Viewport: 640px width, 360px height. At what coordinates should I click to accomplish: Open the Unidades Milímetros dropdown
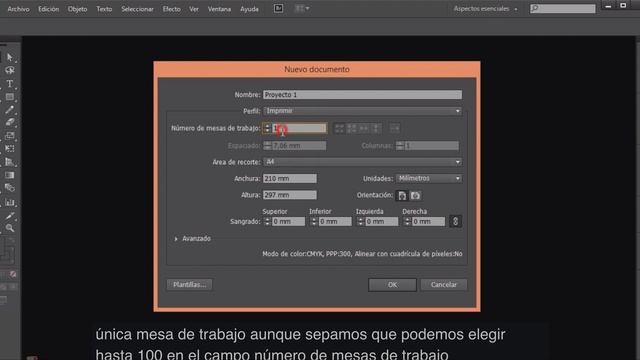pyautogui.click(x=429, y=178)
